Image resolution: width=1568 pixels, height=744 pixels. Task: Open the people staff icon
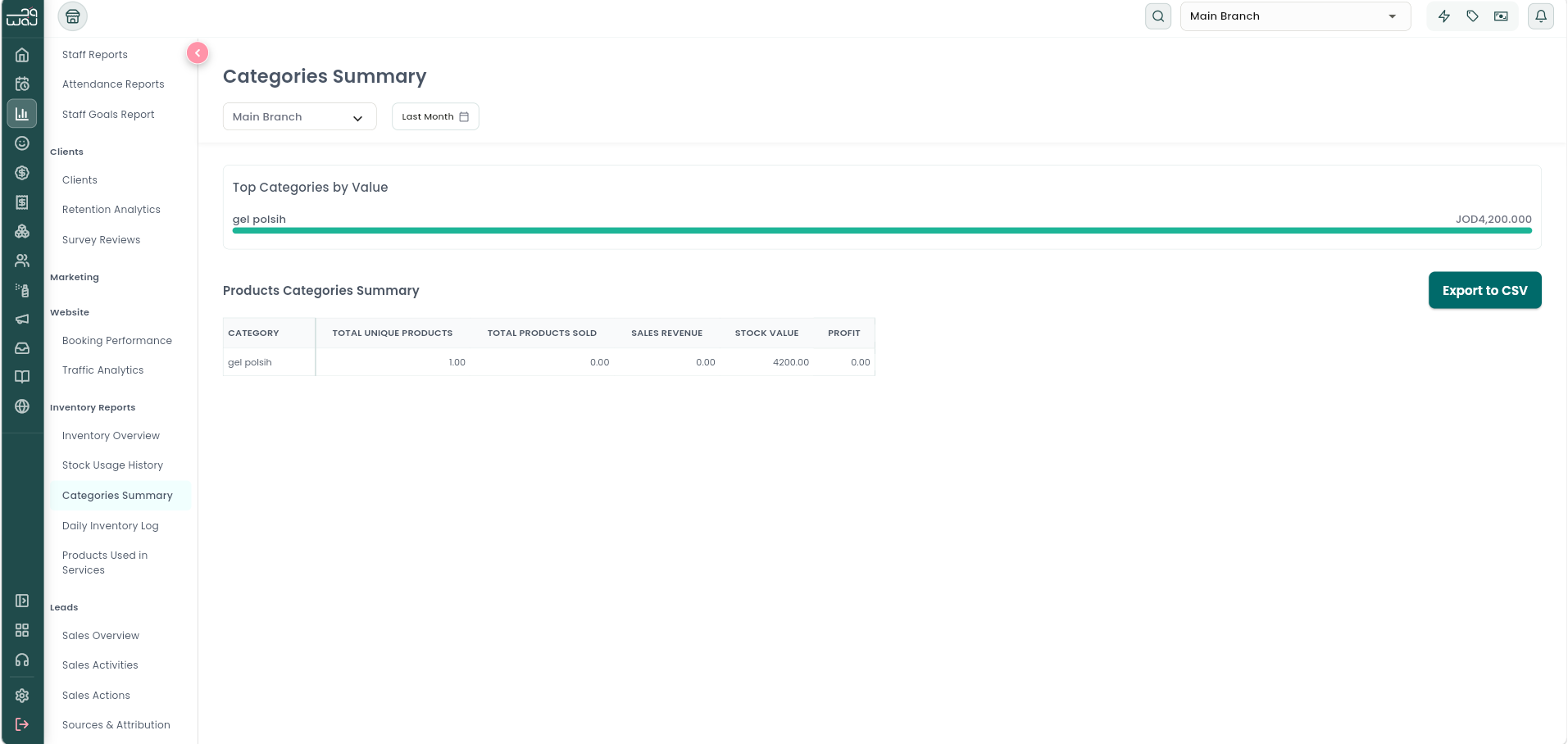point(22,261)
